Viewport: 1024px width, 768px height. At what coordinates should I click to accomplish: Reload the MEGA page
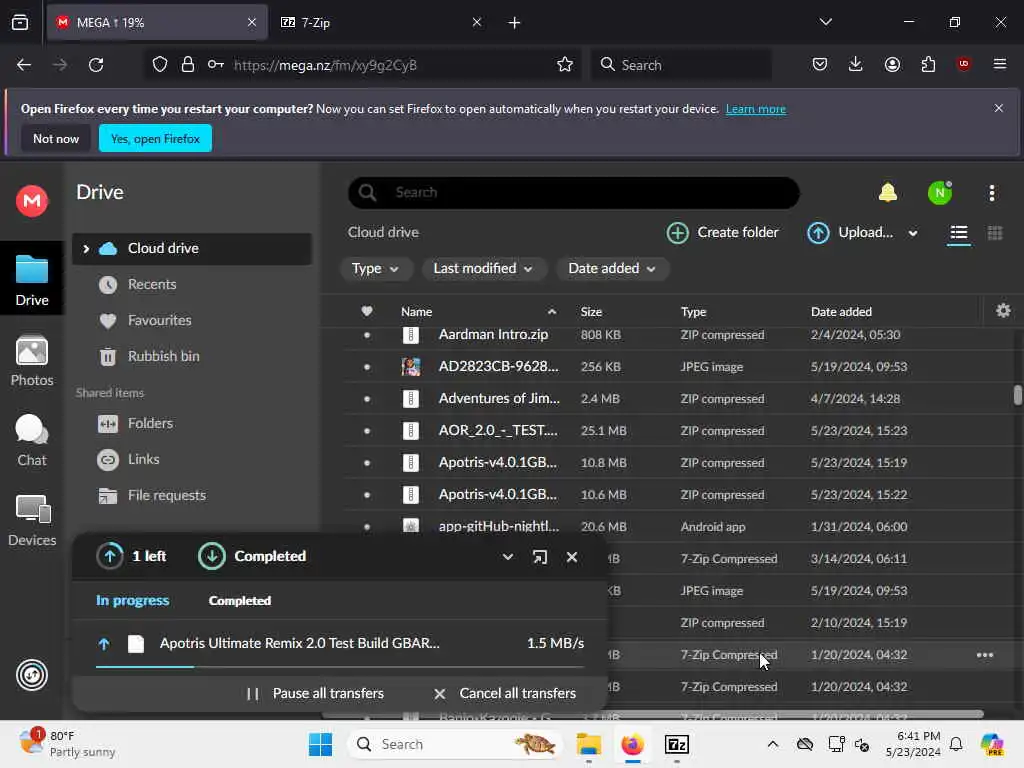(96, 65)
